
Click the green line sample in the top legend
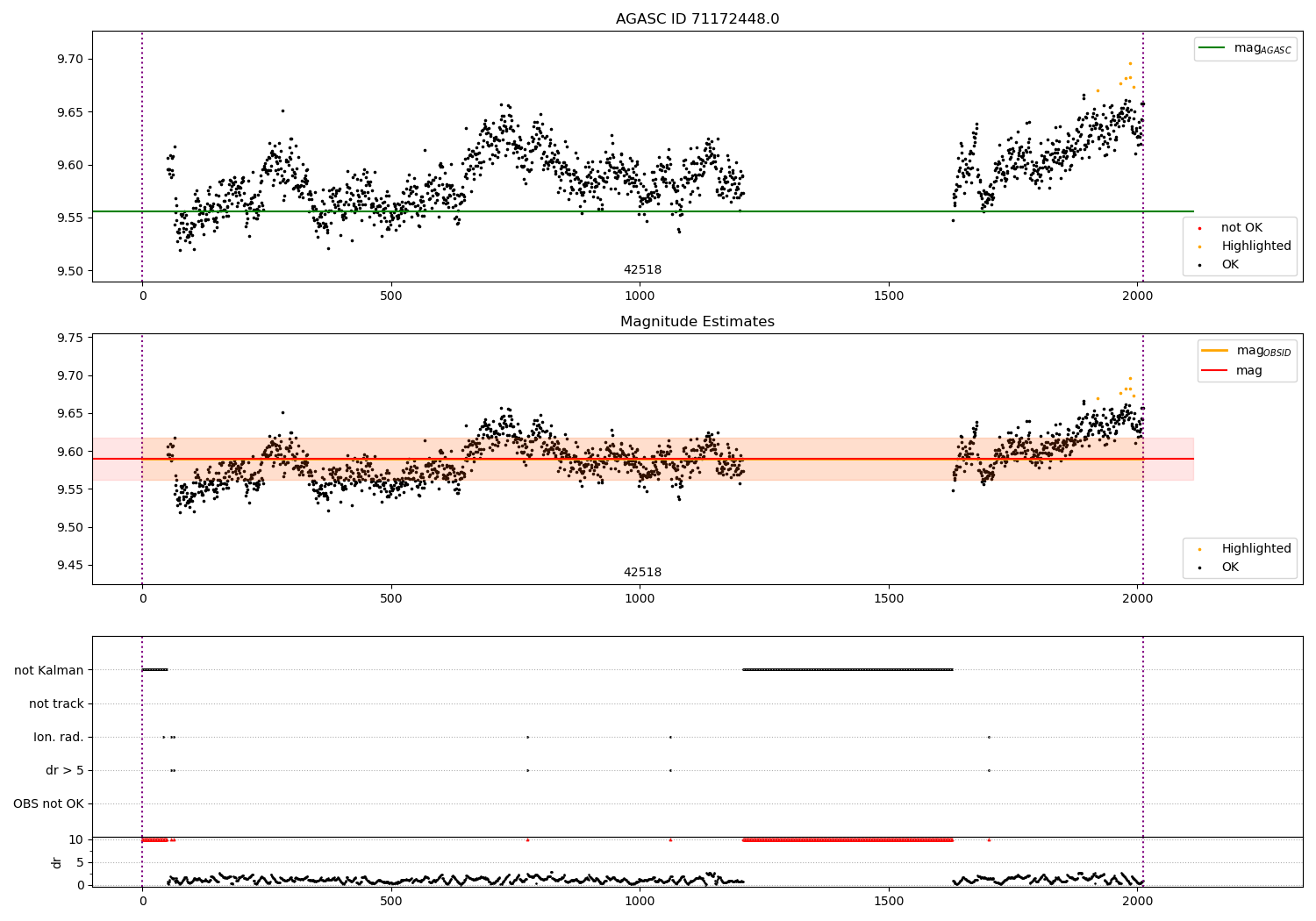tap(1212, 47)
